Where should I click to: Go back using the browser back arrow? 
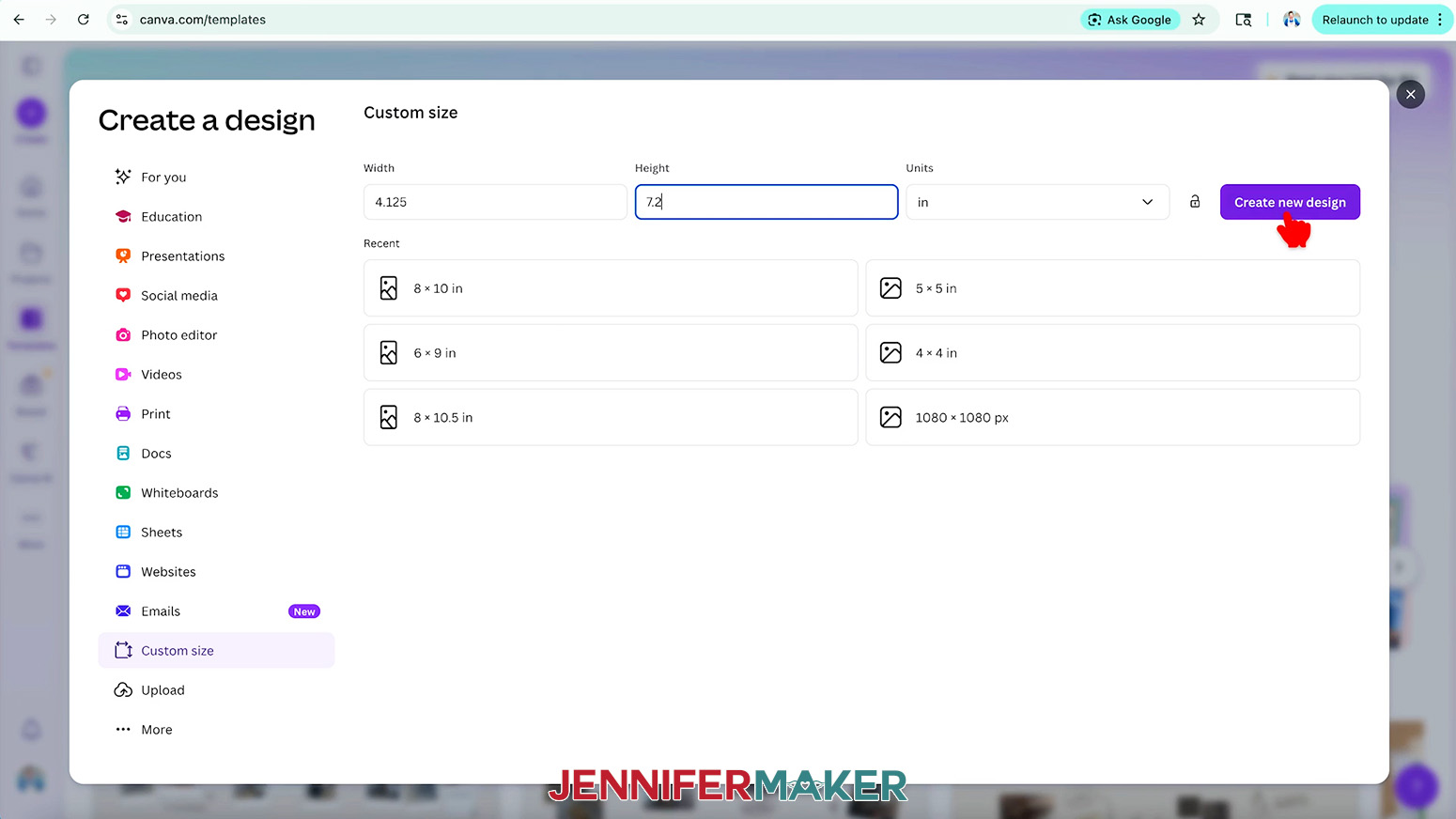[19, 20]
